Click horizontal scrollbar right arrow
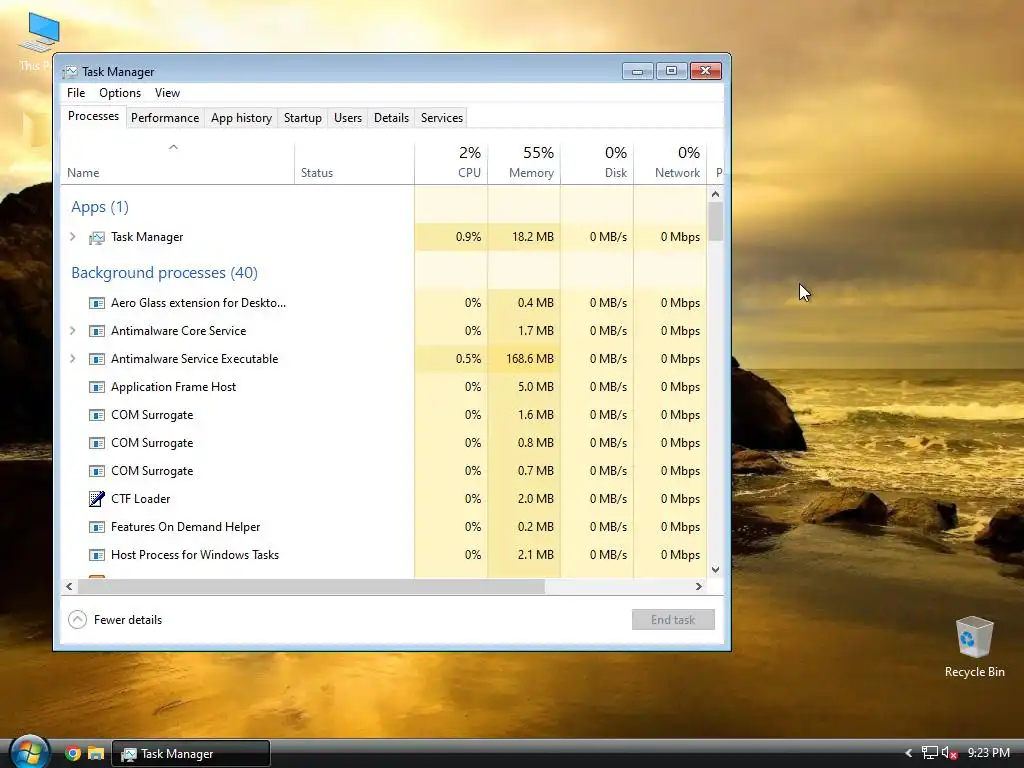 point(699,586)
